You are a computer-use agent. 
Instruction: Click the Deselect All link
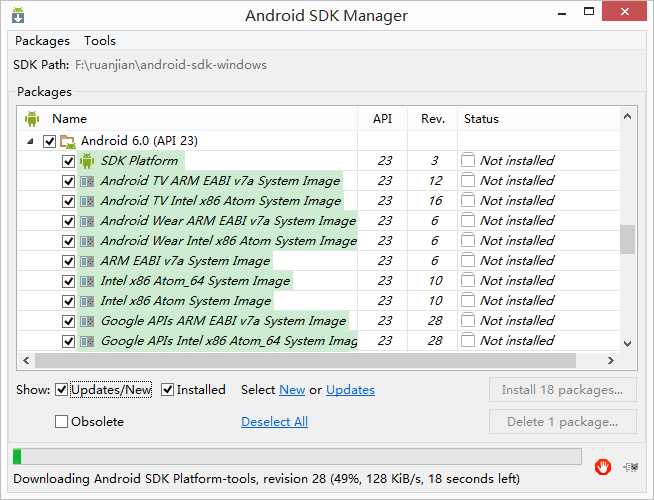pyautogui.click(x=274, y=422)
